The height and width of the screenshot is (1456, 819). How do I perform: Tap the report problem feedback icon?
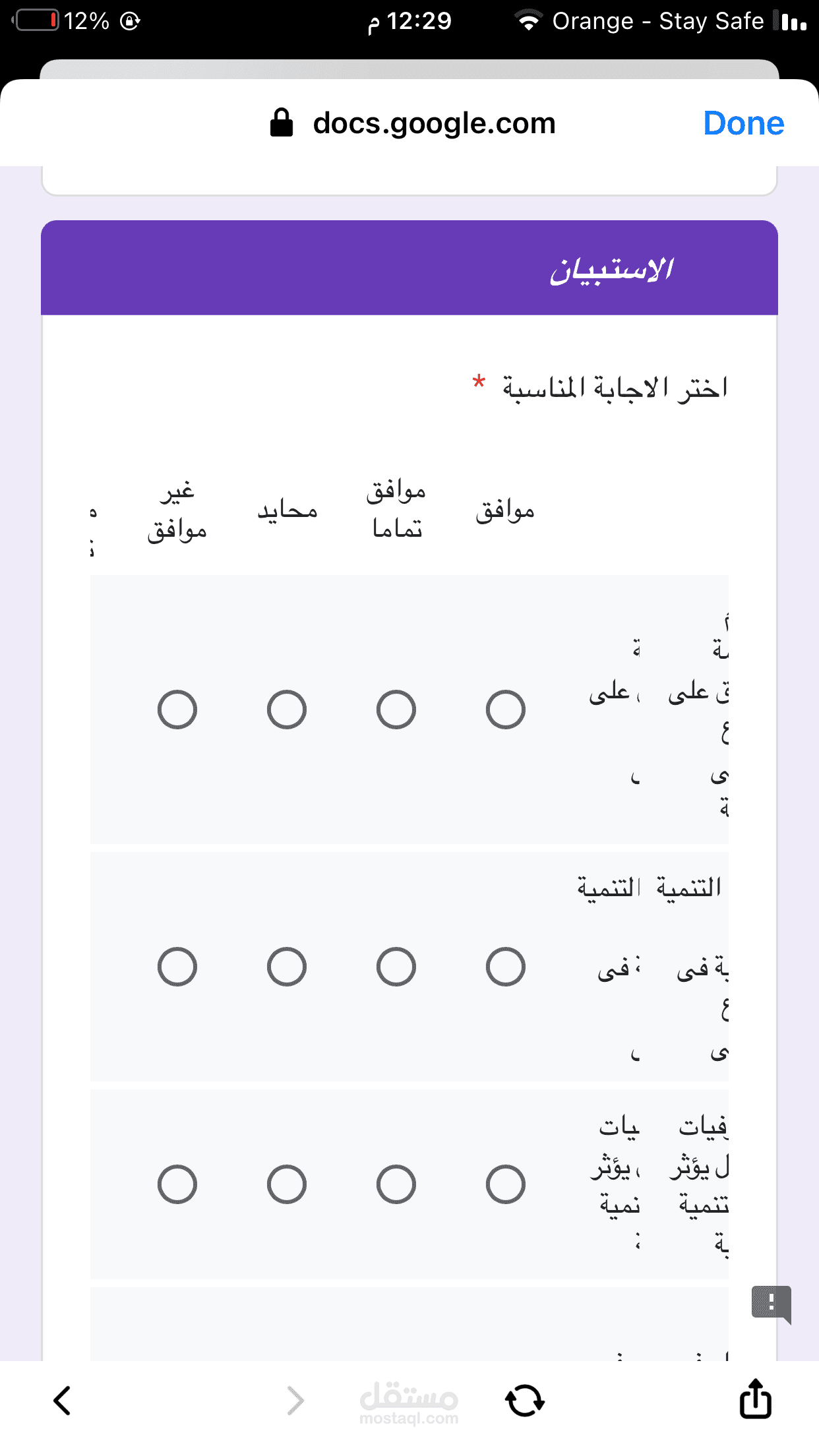(771, 1303)
